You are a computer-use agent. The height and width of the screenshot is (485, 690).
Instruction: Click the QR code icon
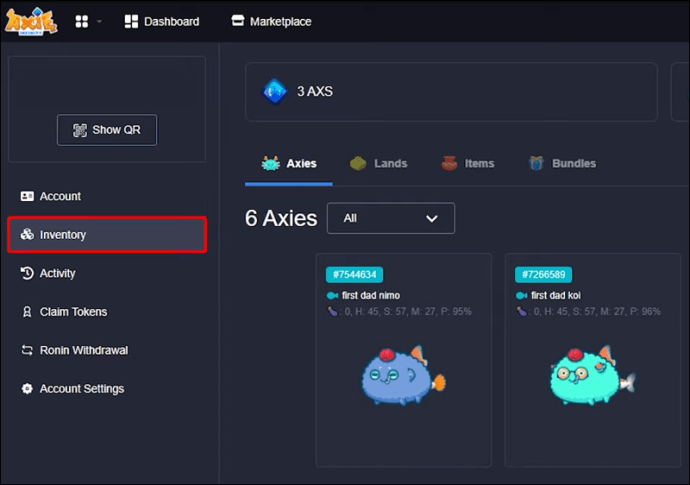click(x=80, y=130)
